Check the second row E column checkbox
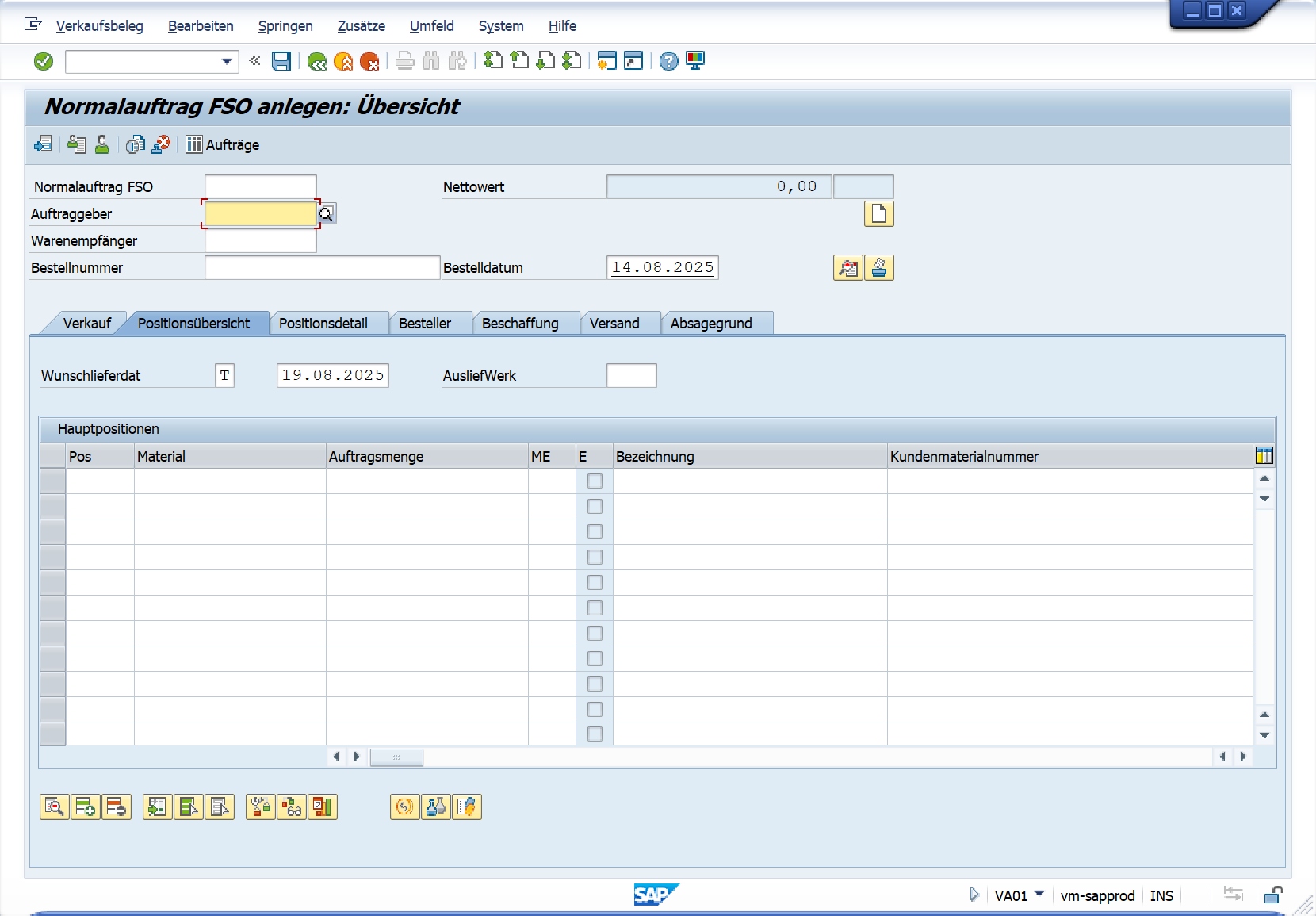The image size is (1316, 916). (x=595, y=507)
